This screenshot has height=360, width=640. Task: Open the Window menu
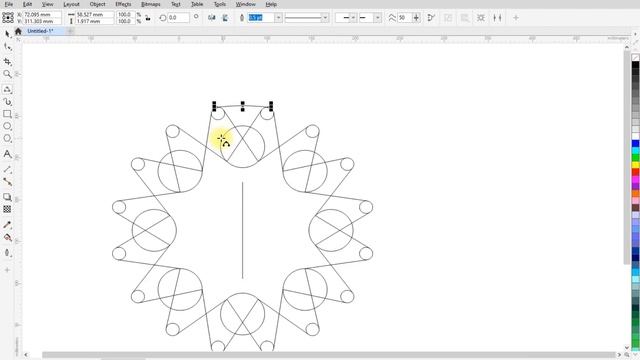coord(246,4)
